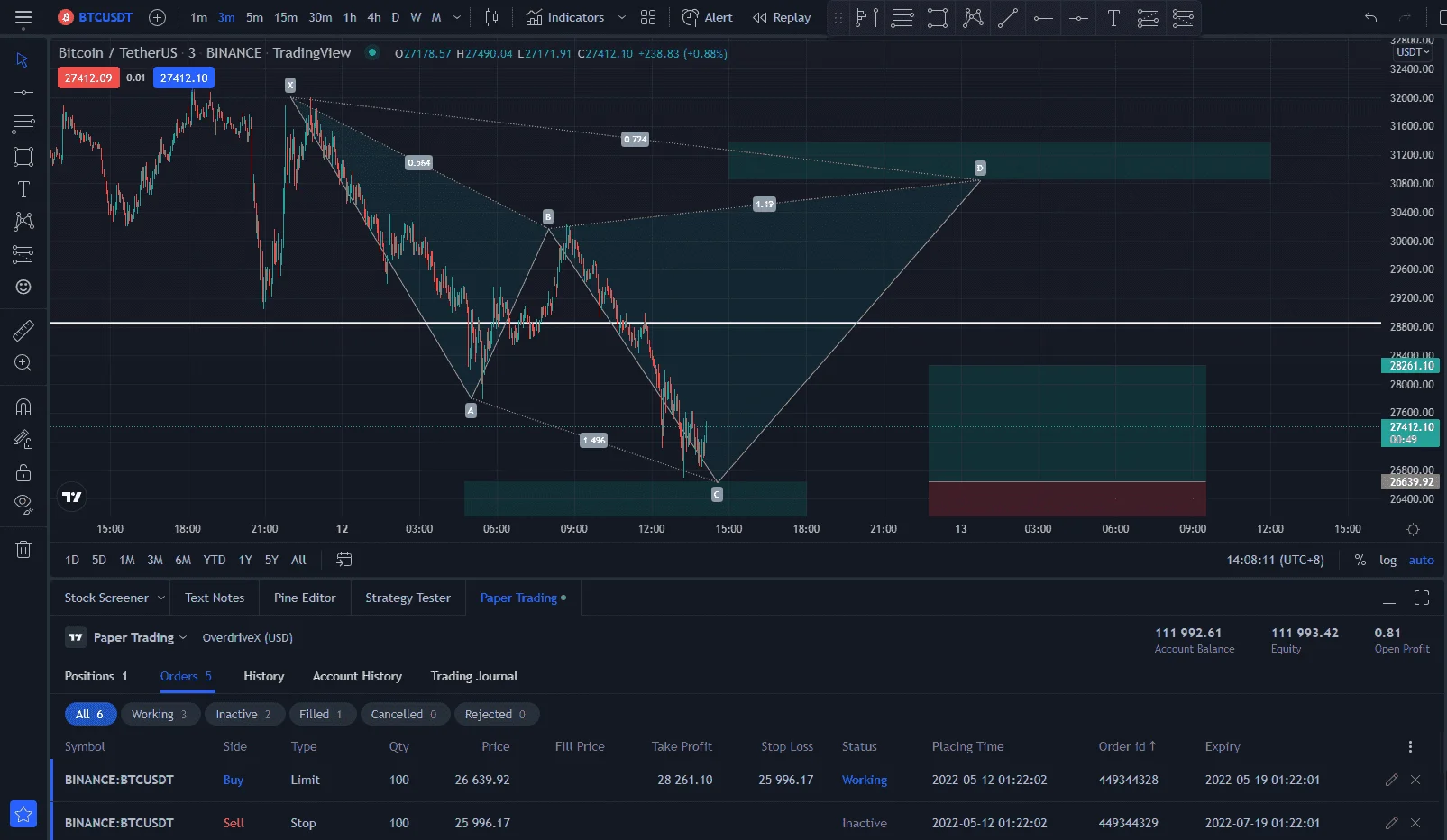Switch to History tab

coord(263,676)
